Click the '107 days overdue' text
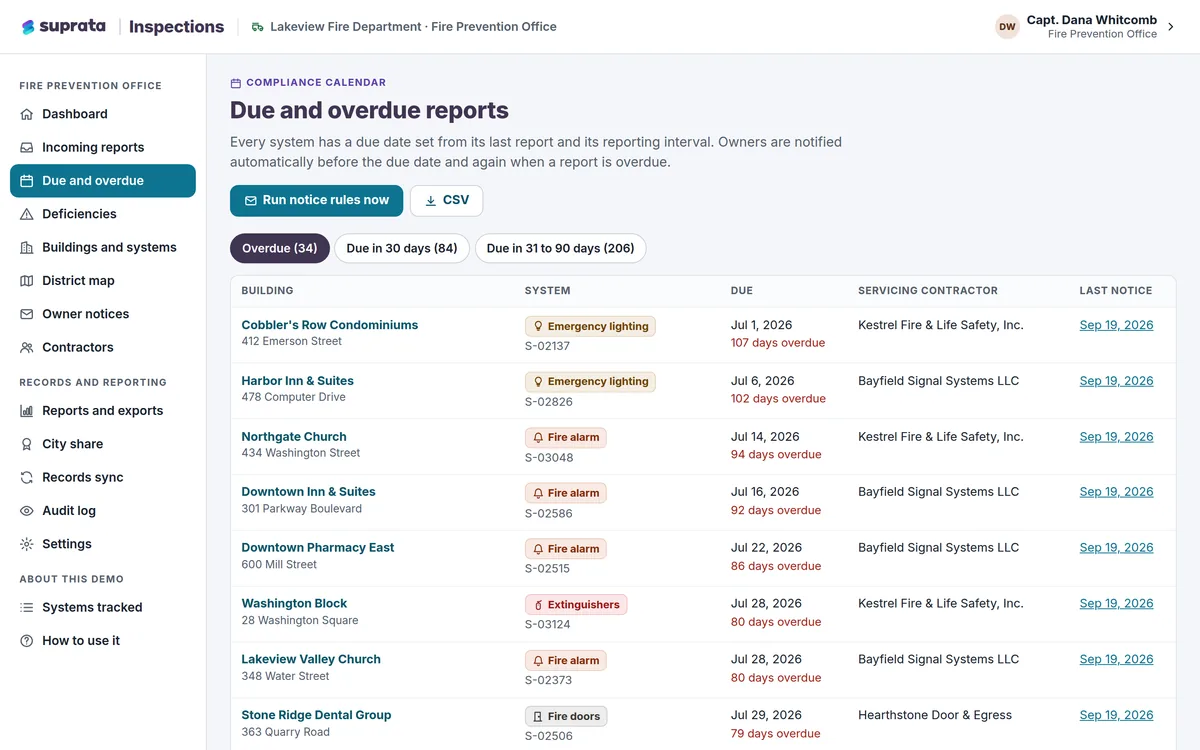 pos(778,343)
